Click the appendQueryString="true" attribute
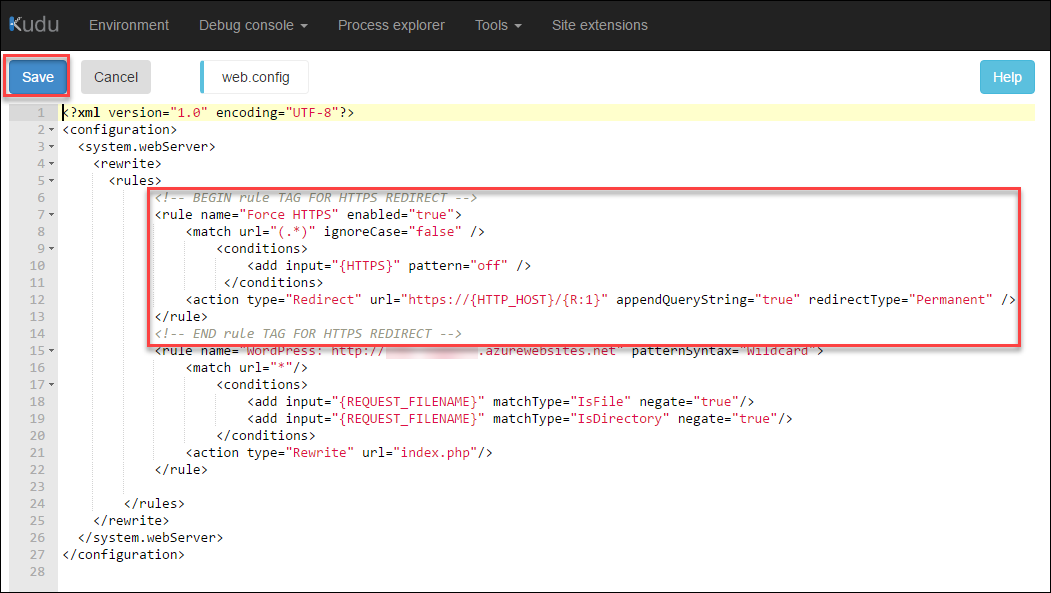This screenshot has height=593, width=1051. point(708,300)
